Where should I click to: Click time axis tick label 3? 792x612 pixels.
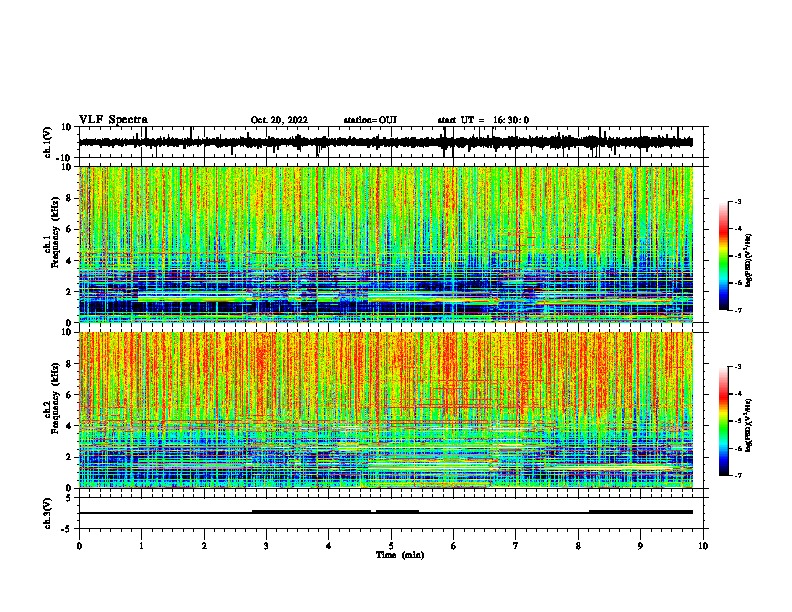tap(266, 546)
